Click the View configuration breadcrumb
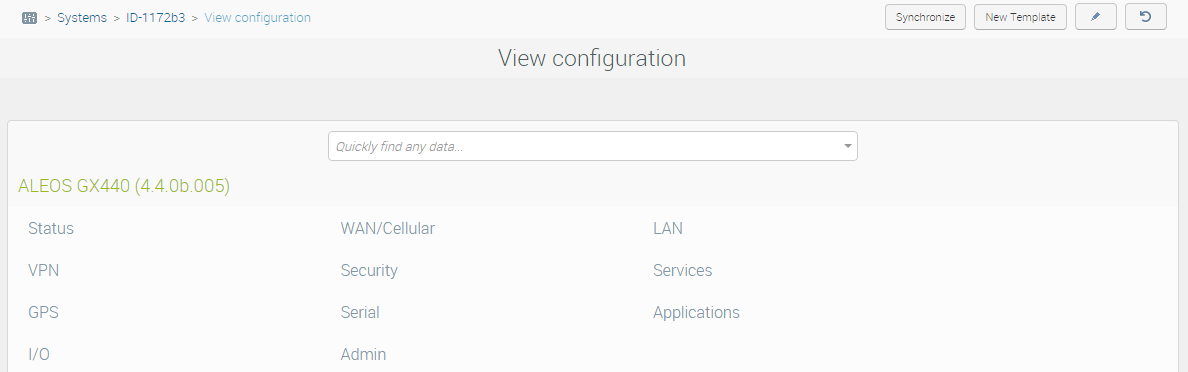 (x=258, y=17)
